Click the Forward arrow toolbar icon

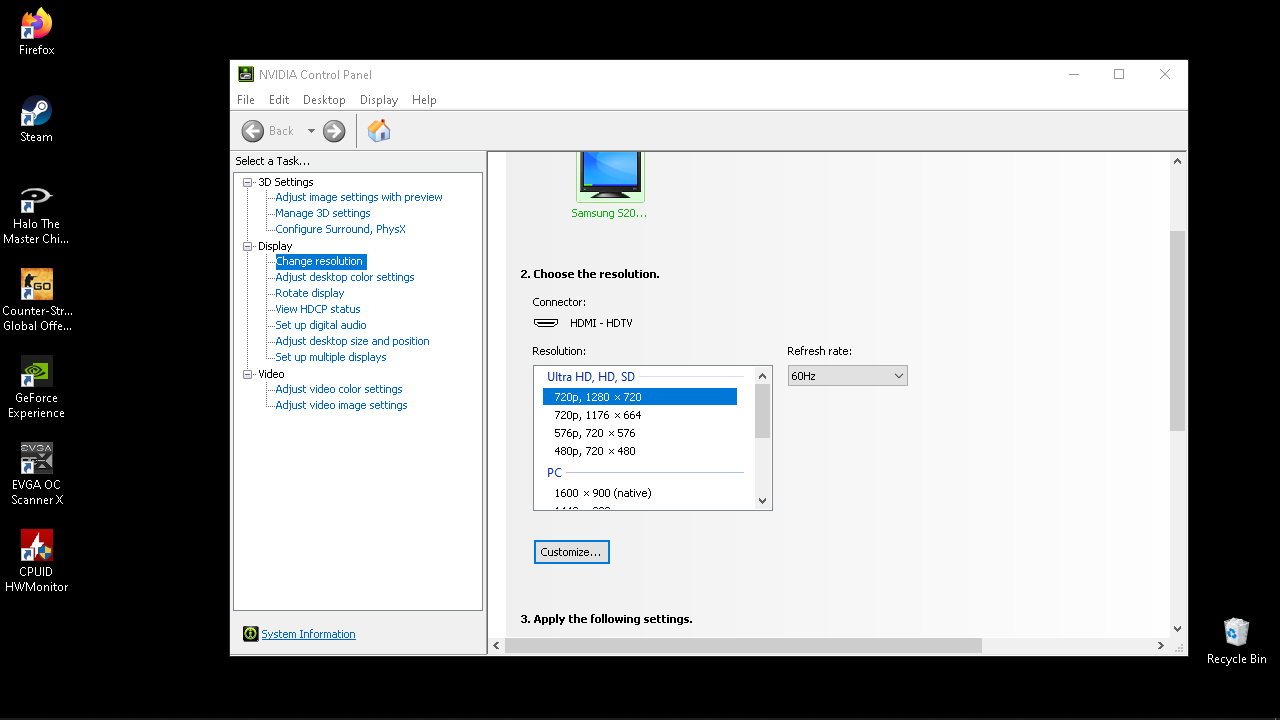pyautogui.click(x=334, y=131)
